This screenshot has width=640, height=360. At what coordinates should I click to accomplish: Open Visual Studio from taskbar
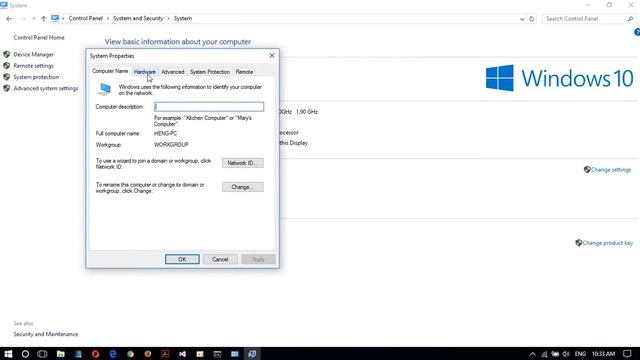182,354
